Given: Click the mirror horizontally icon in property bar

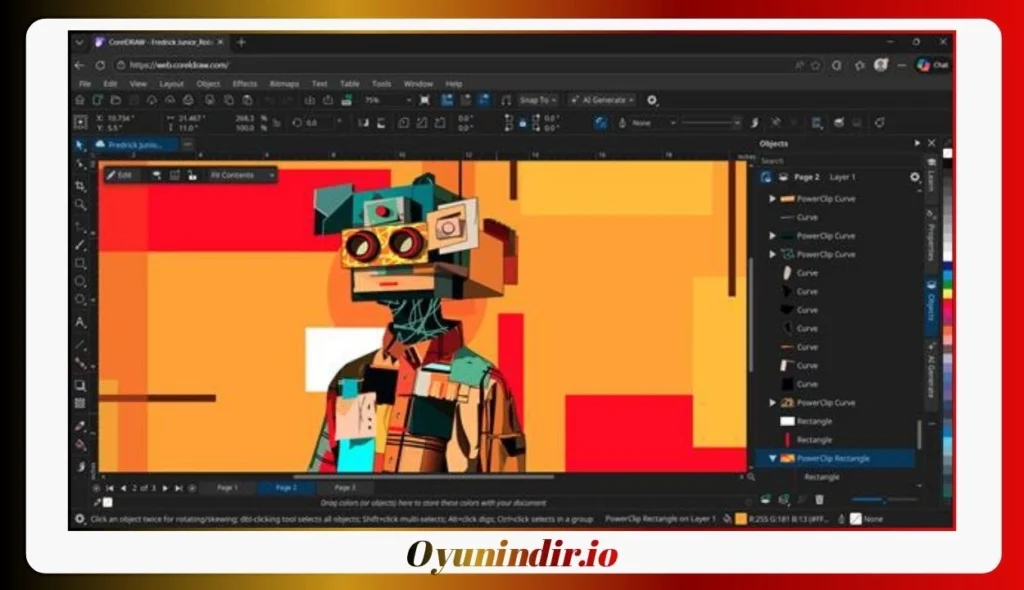Looking at the screenshot, I should pos(363,123).
